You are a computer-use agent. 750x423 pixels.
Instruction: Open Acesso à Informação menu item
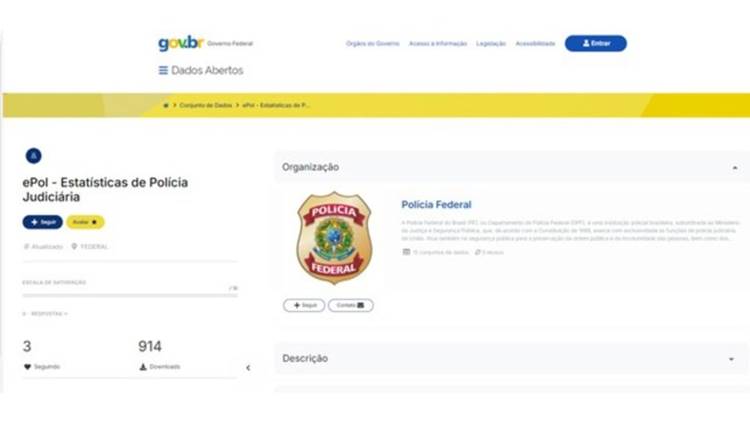(x=438, y=44)
